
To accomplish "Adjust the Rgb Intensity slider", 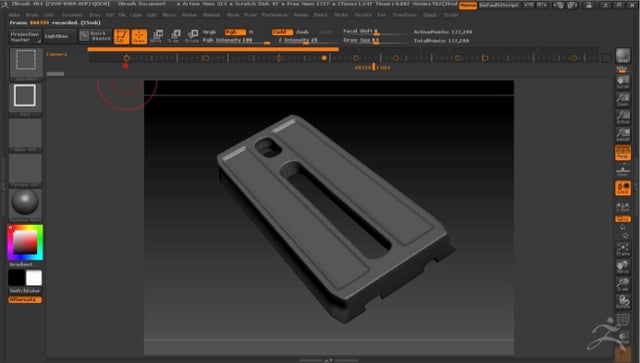I will (236, 40).
